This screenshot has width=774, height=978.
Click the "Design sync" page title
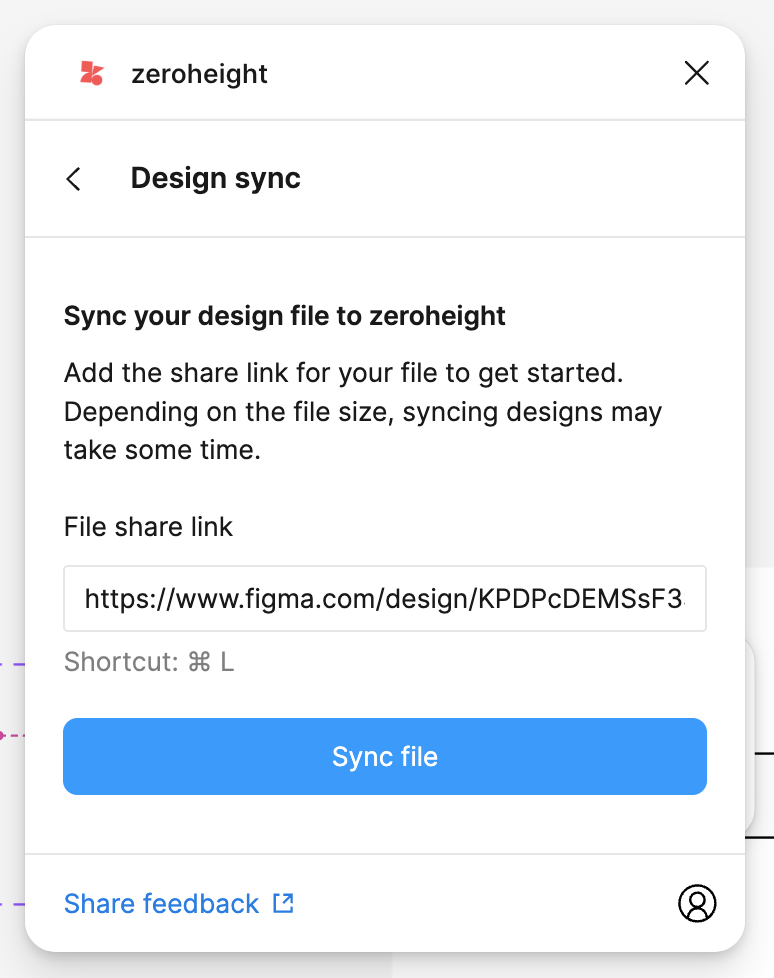tap(215, 178)
